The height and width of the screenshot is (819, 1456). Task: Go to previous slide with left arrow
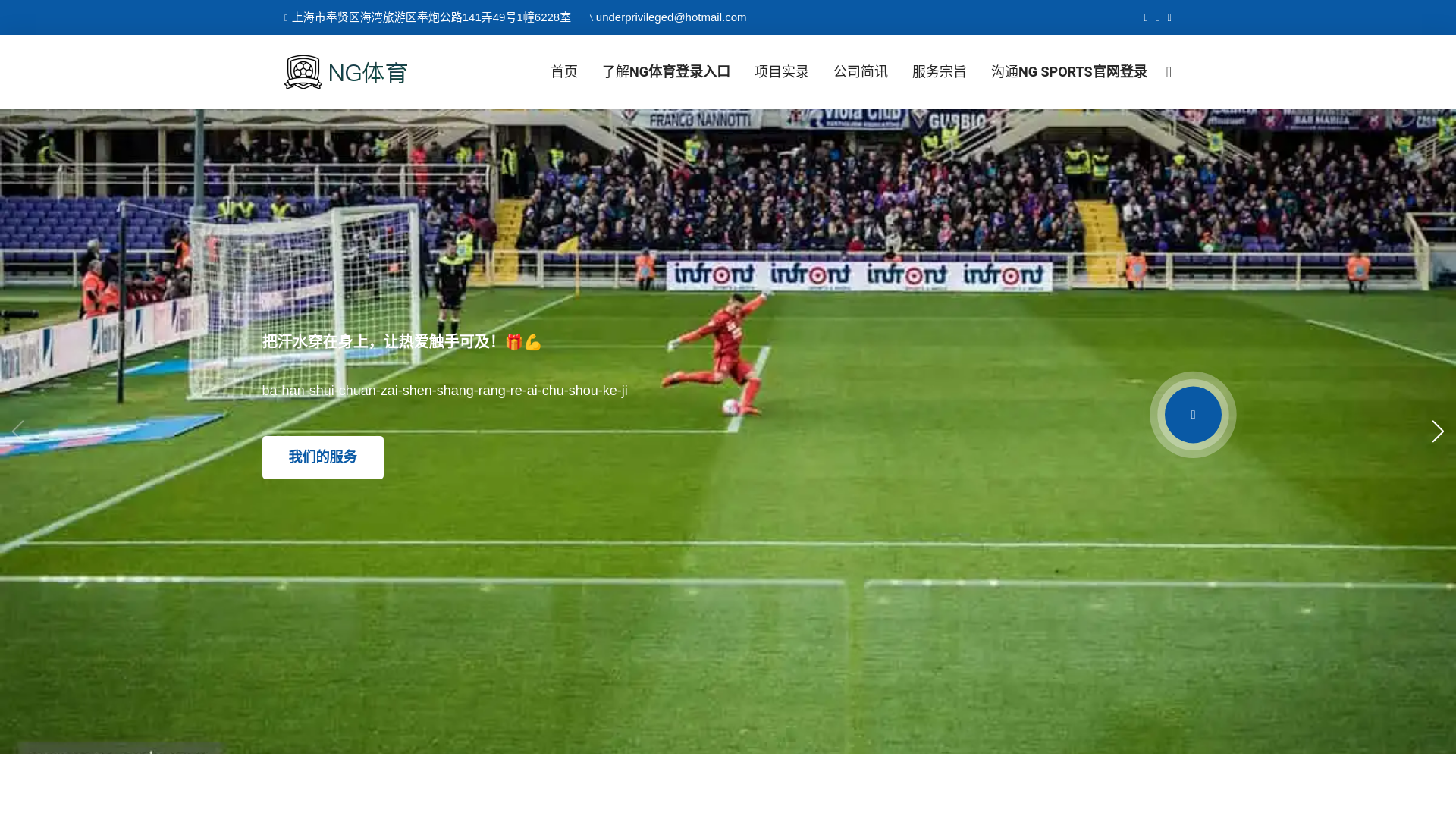18,431
